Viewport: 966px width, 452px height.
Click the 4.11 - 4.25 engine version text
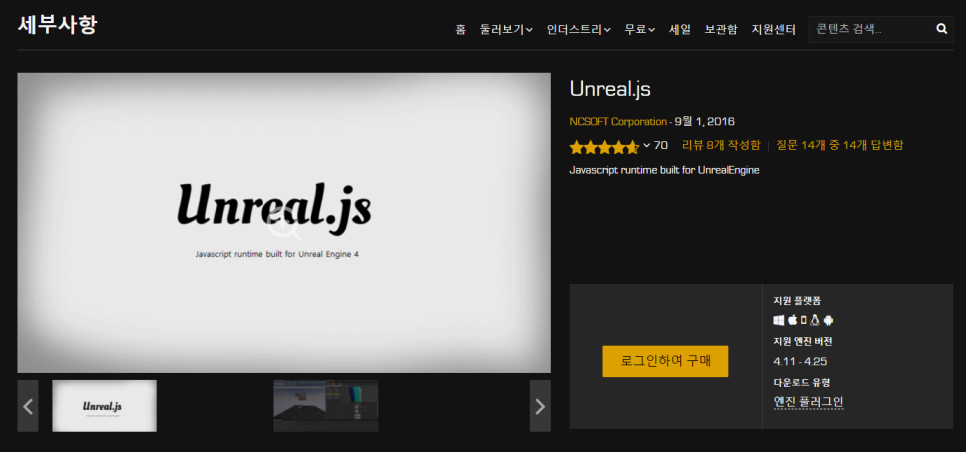pyautogui.click(x=800, y=361)
